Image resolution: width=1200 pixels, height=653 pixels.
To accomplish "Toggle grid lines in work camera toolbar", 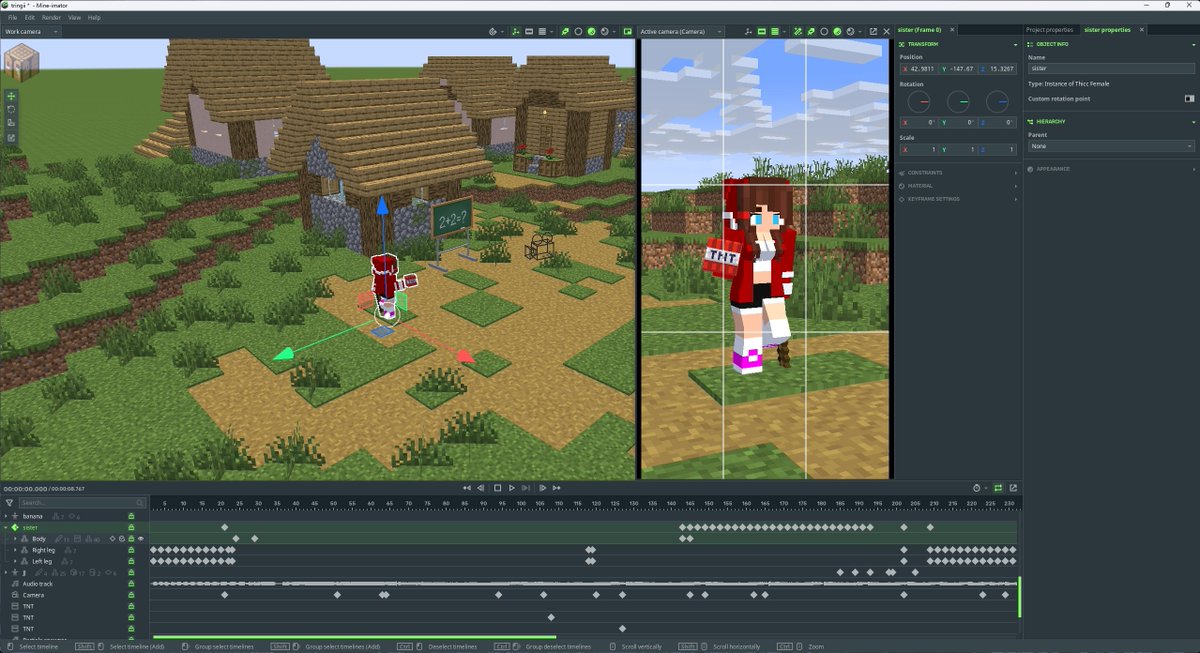I will (x=542, y=31).
